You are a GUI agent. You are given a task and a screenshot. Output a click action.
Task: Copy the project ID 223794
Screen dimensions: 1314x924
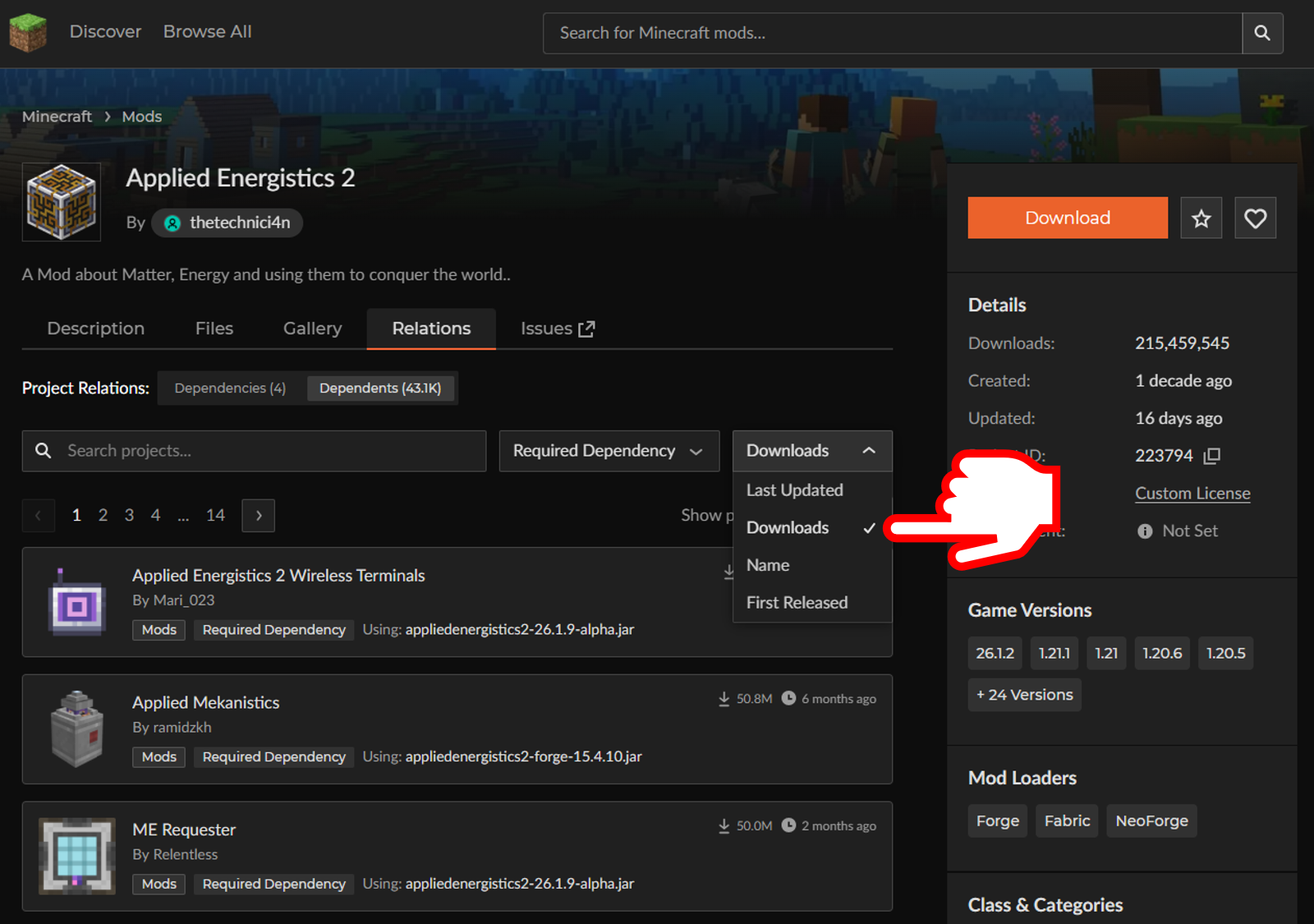coord(1212,456)
